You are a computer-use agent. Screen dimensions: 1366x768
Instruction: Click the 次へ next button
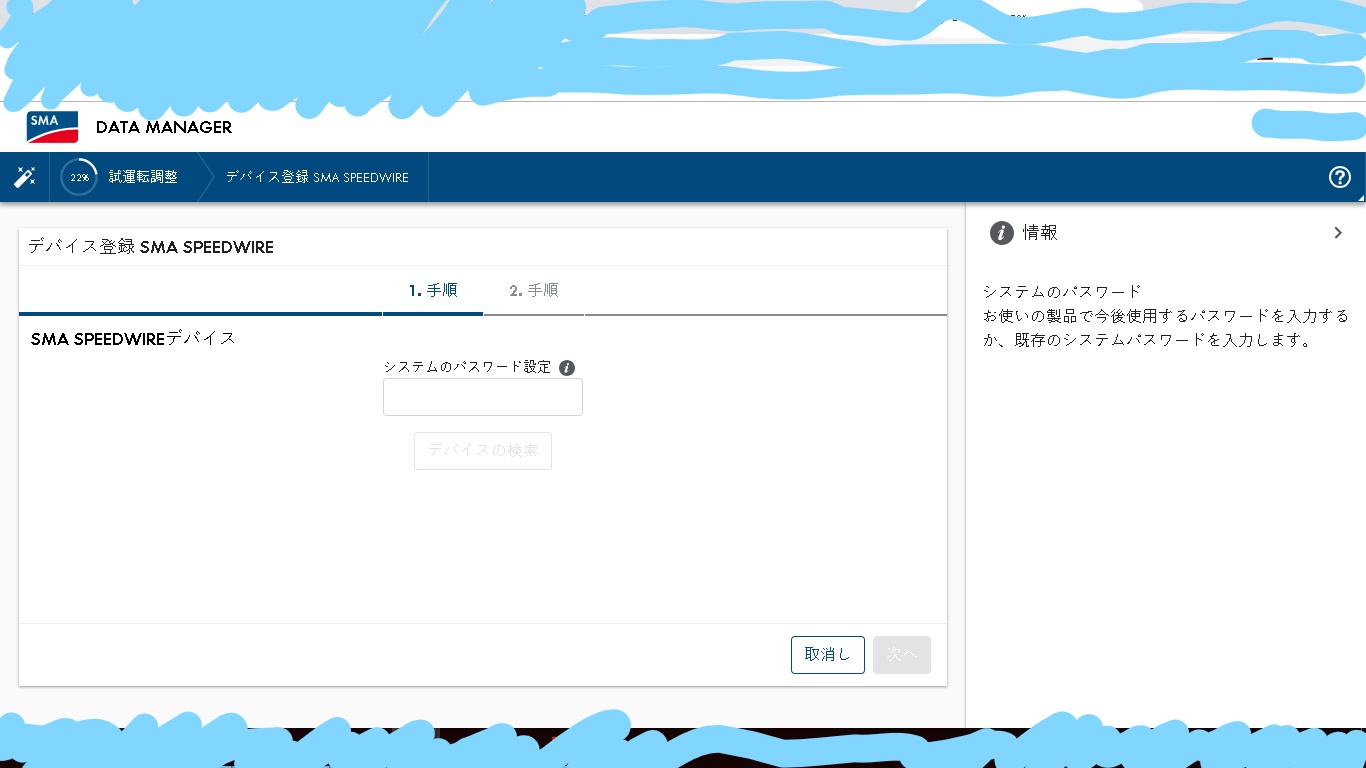pyautogui.click(x=902, y=655)
